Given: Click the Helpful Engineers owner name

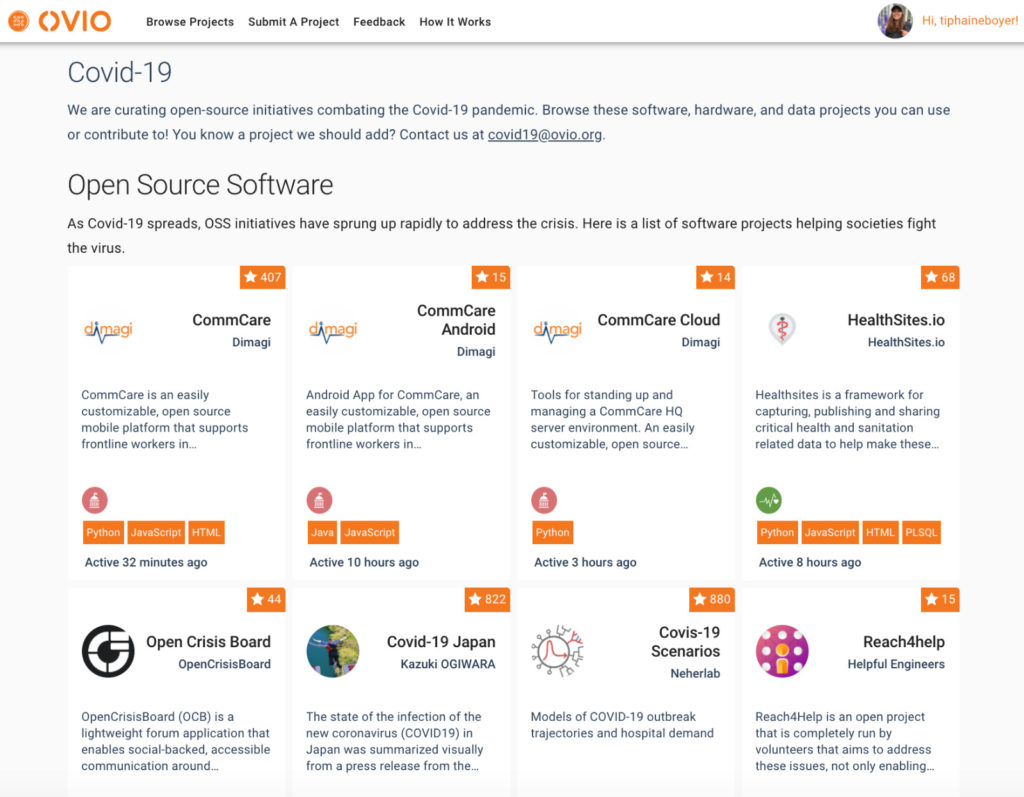Looking at the screenshot, I should tap(896, 664).
